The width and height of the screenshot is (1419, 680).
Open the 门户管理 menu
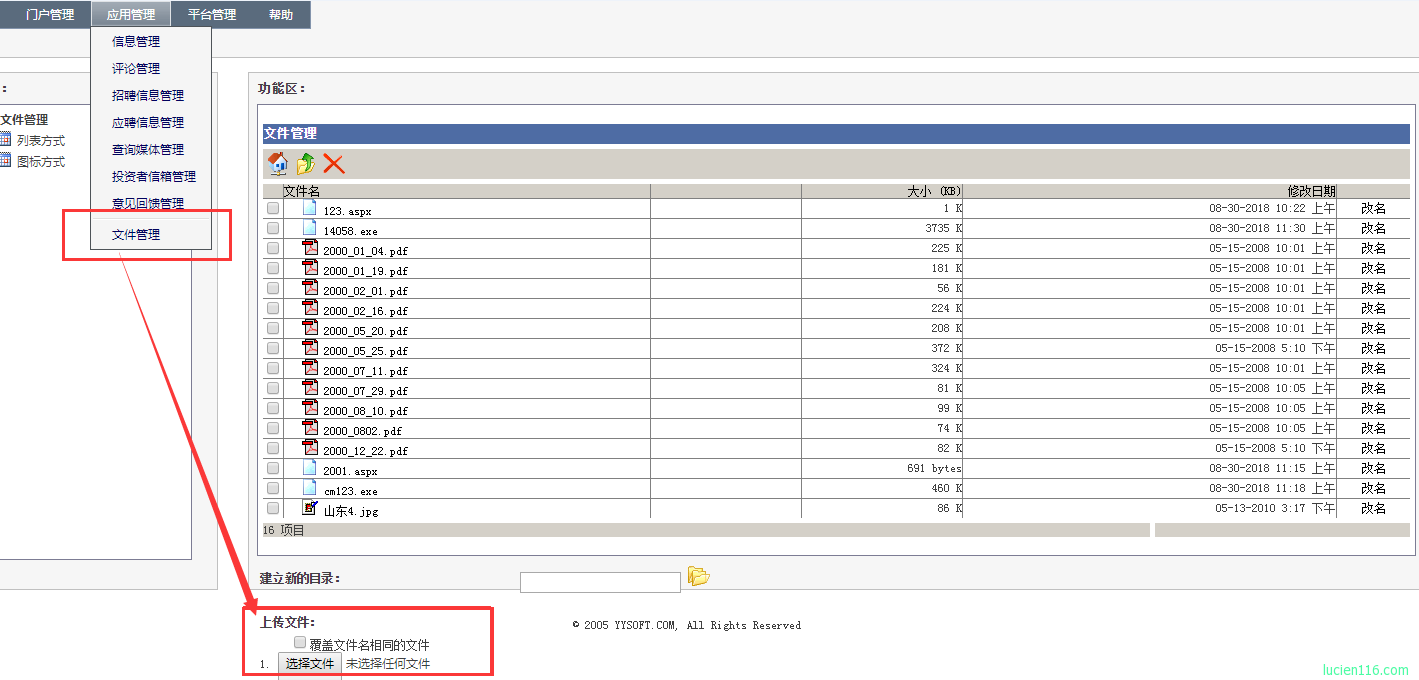click(x=50, y=14)
